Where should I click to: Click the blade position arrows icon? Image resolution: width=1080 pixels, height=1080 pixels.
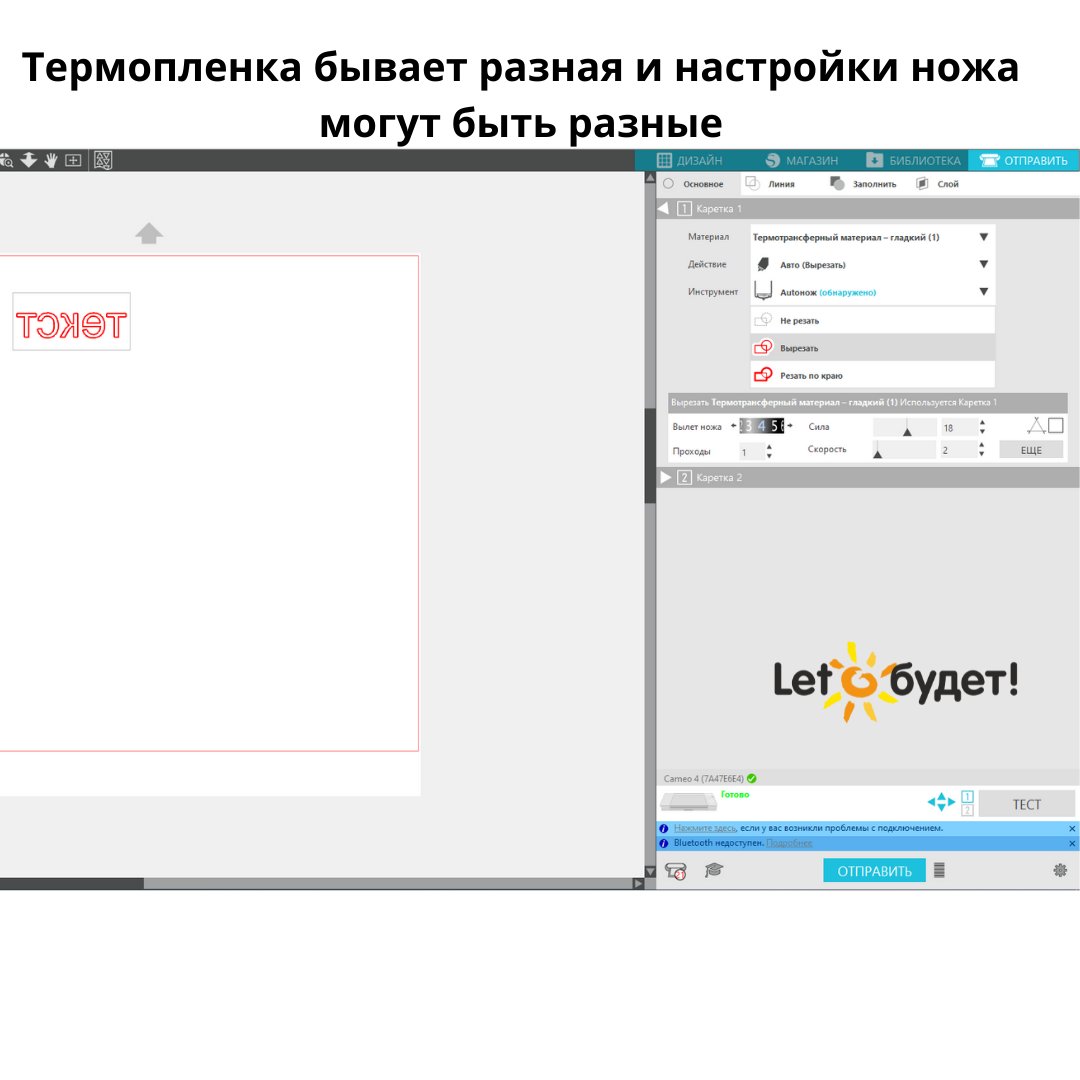point(941,802)
